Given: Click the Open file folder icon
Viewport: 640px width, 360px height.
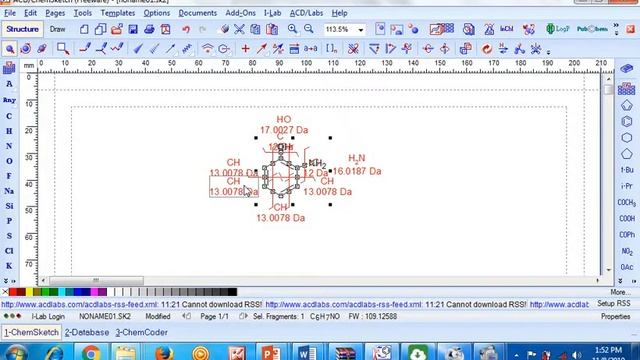Looking at the screenshot, I should (x=117, y=29).
